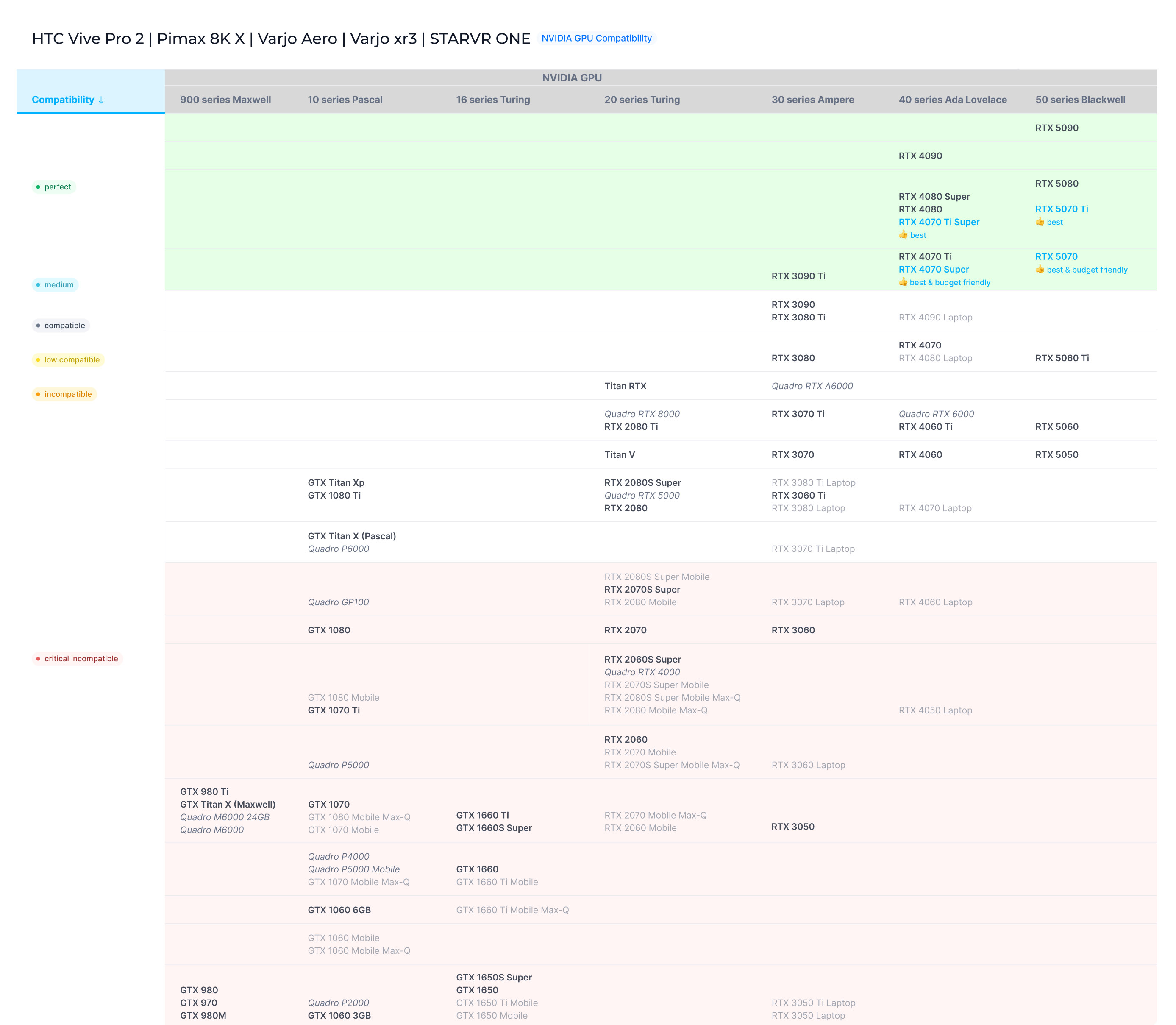Screen dimensions: 1176x1025
Task: Select the perfect compatibility badge
Action: tap(54, 187)
